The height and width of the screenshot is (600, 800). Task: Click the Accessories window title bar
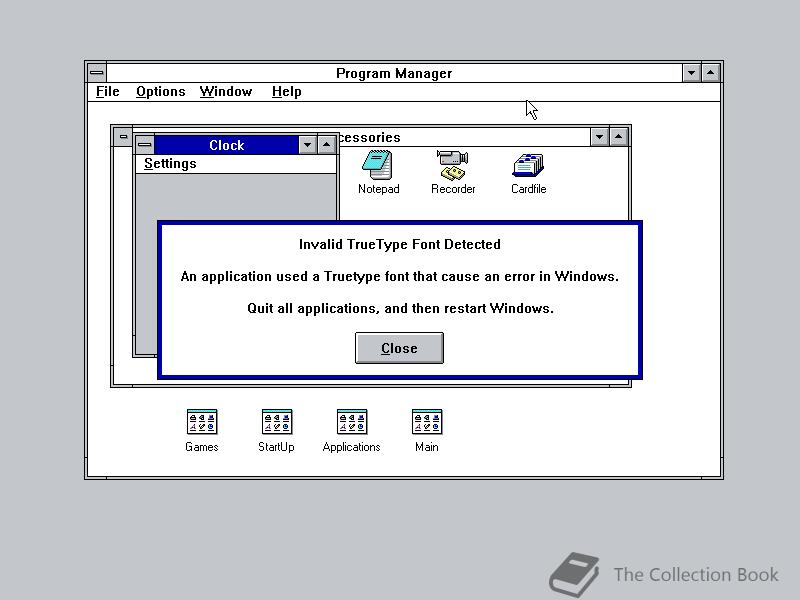(464, 137)
